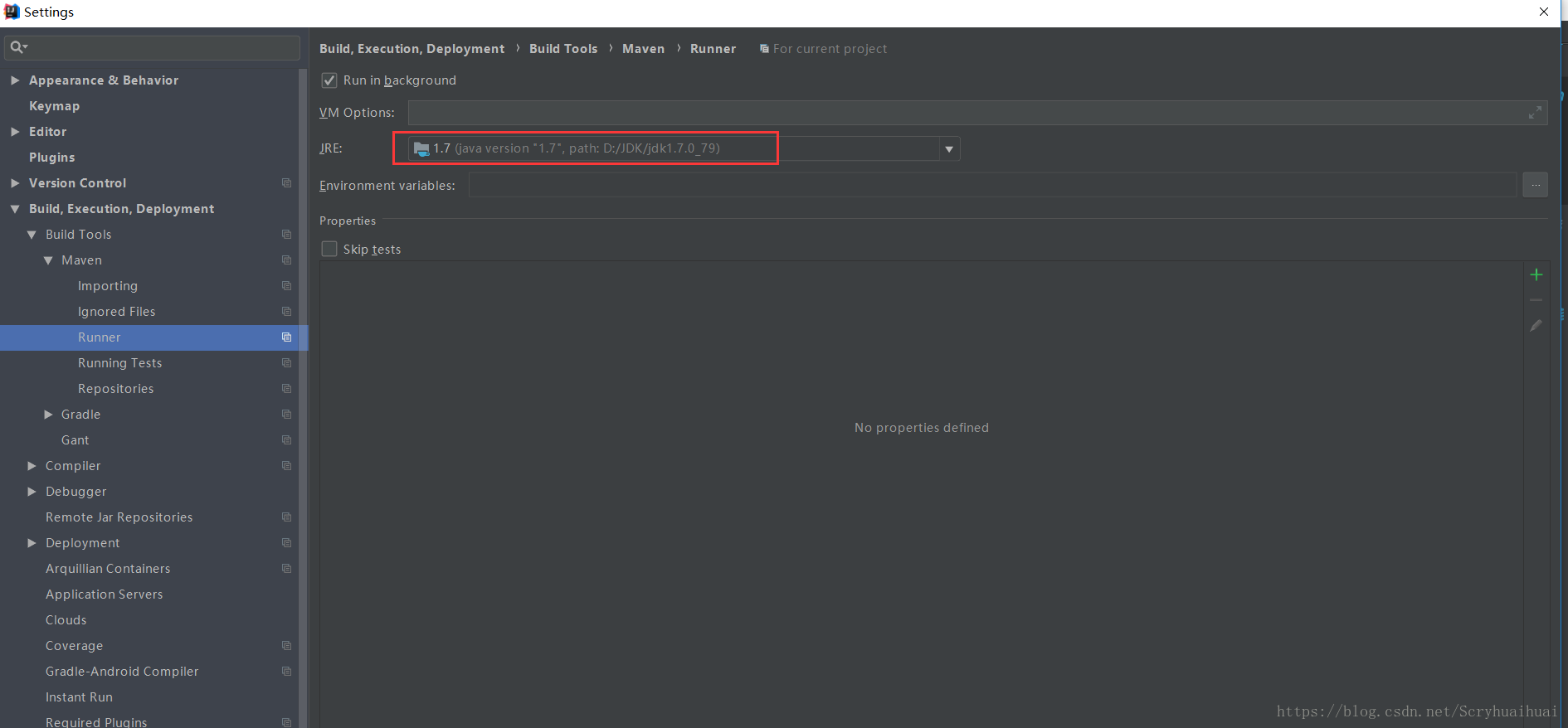1568x728 pixels.
Task: Select Importing under Maven
Action: (x=108, y=286)
